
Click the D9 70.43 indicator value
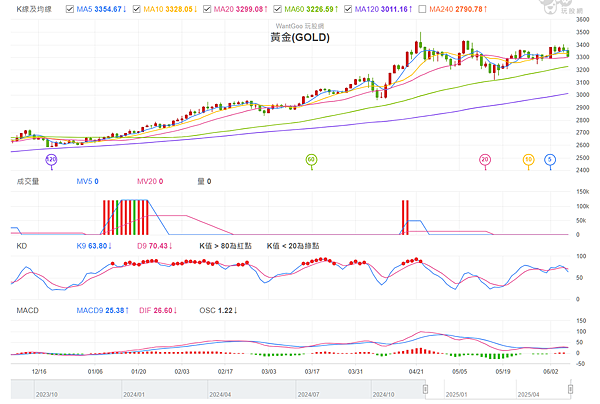coord(155,246)
